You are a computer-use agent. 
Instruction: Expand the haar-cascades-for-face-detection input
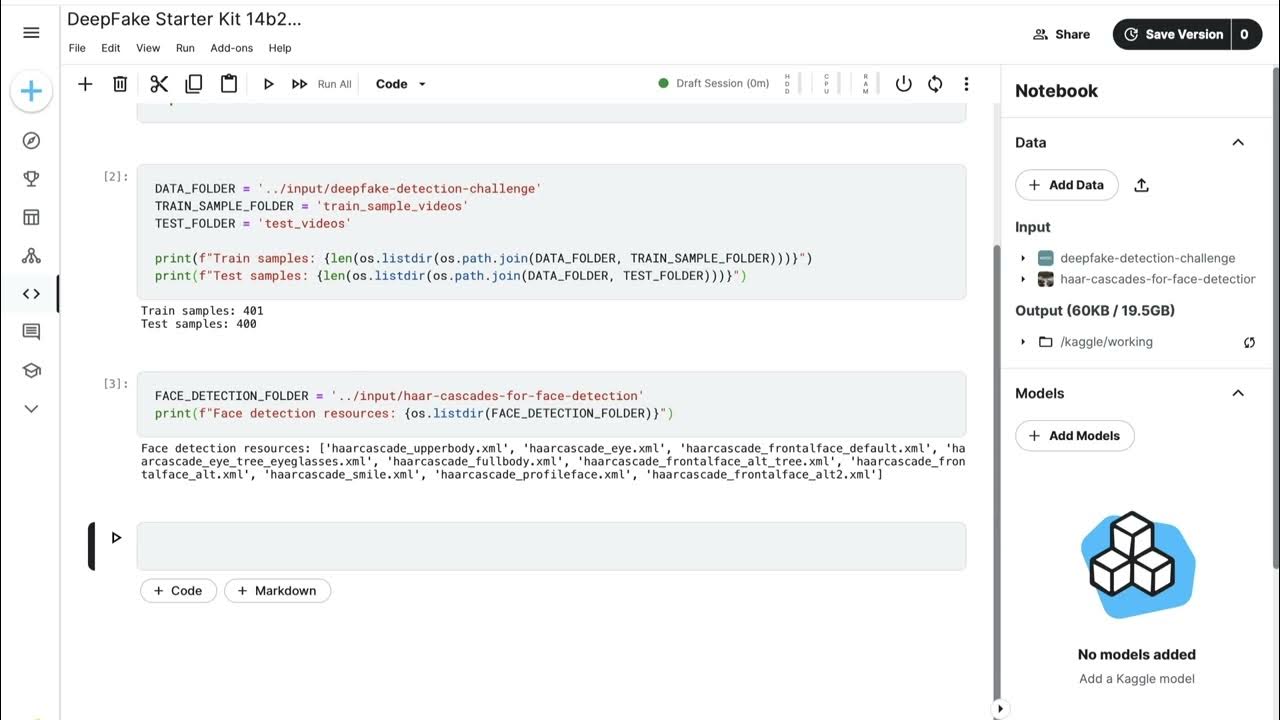point(1023,279)
